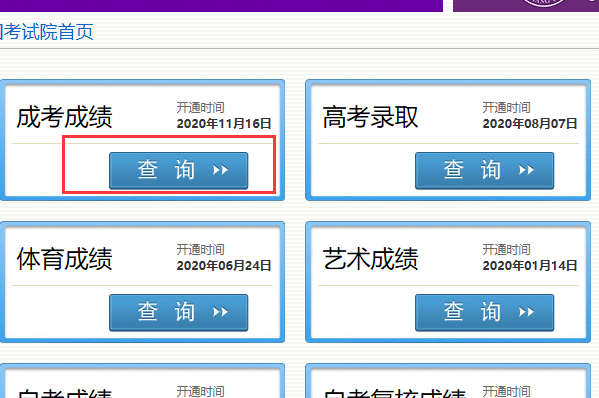
Task: Click the date 2020年11月16日
Action: [224, 124]
